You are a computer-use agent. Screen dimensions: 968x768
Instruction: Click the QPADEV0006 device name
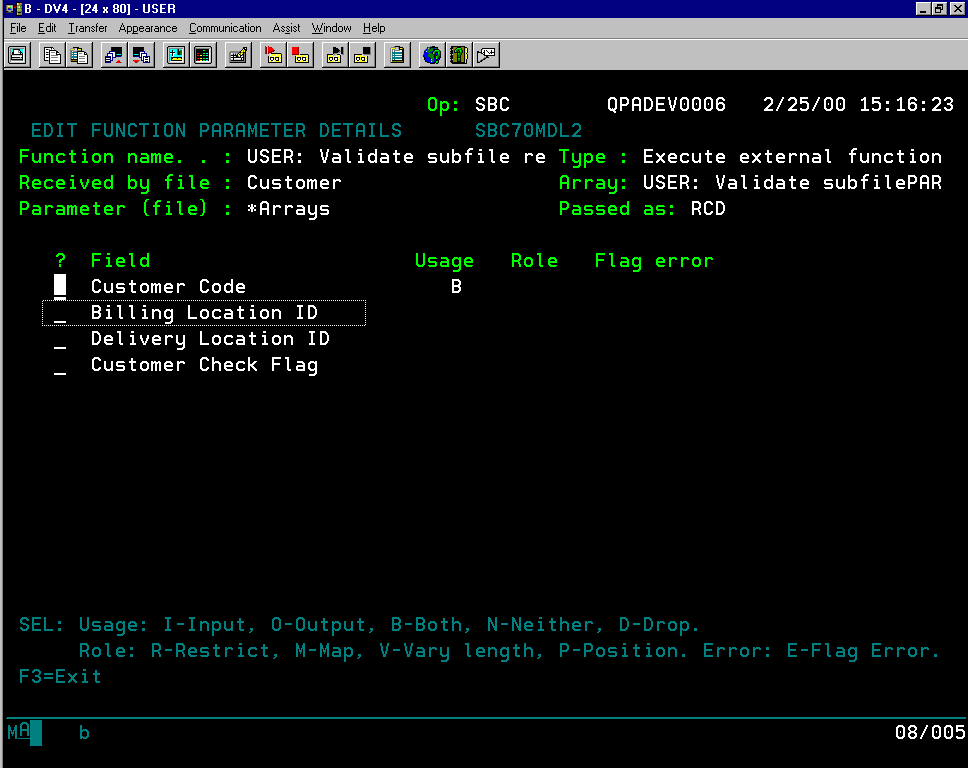click(x=666, y=104)
